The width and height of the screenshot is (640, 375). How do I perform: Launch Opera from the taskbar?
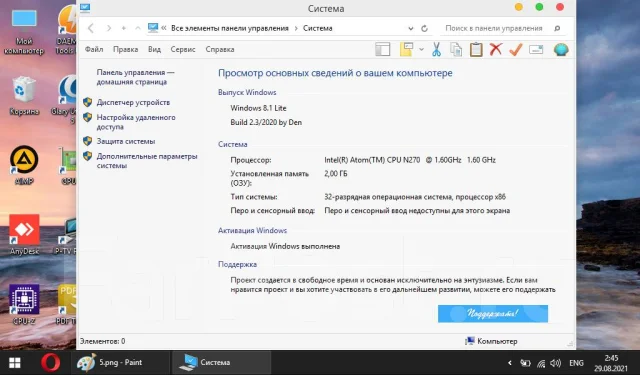pyautogui.click(x=51, y=362)
